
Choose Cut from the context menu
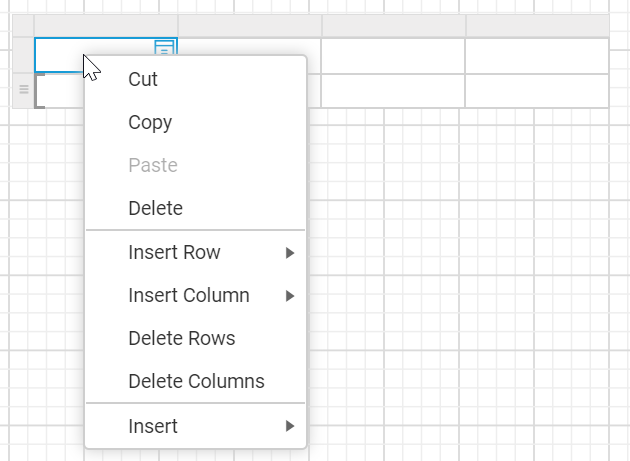click(x=196, y=79)
